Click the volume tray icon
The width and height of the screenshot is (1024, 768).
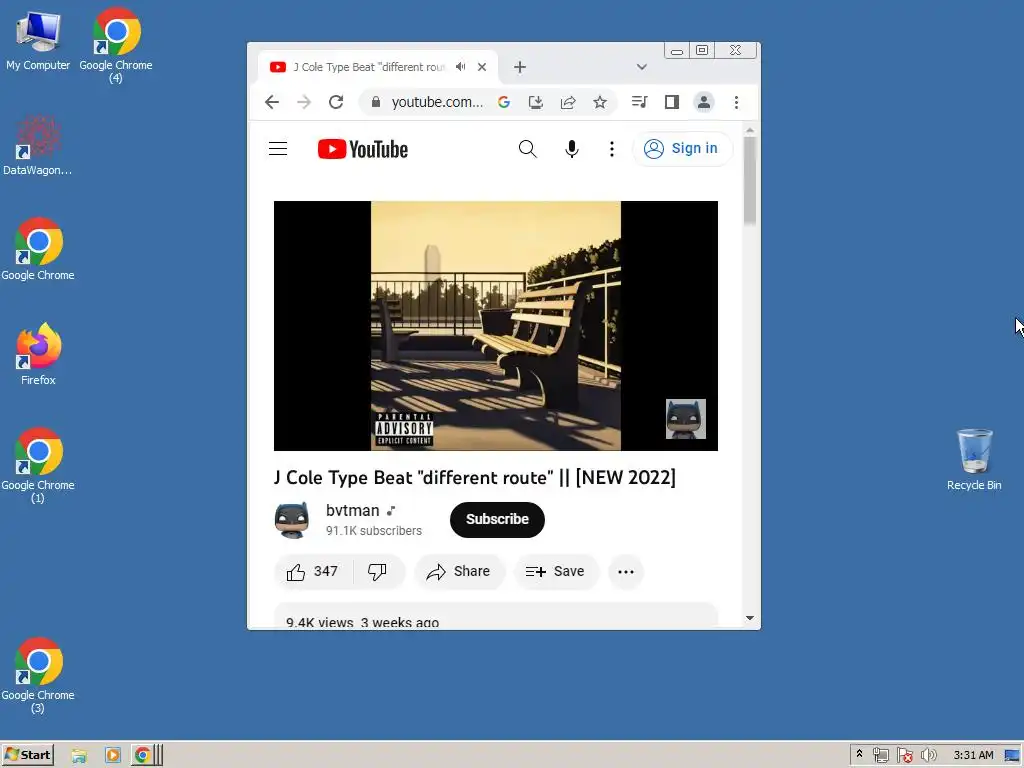click(x=928, y=756)
